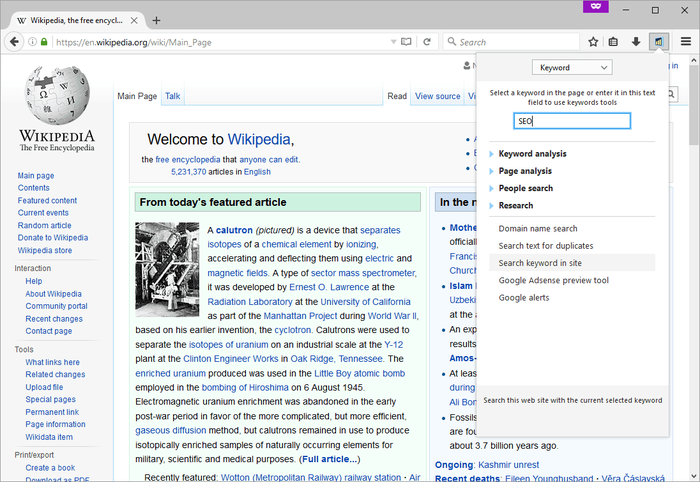Click the Wikipedia search magnifier button
The height and width of the screenshot is (482, 700).
(x=671, y=94)
